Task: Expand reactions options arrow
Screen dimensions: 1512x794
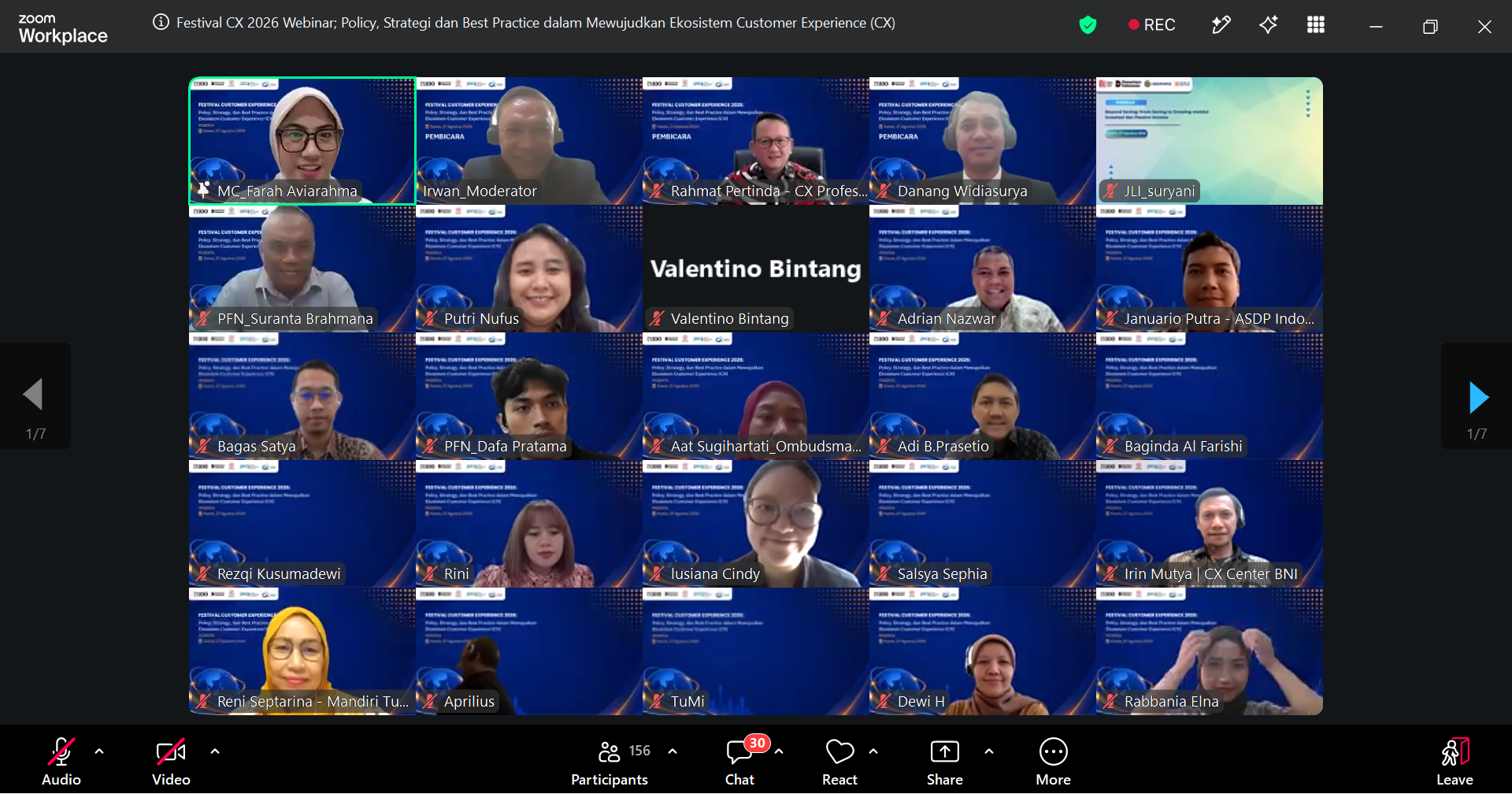Action: coord(873,751)
